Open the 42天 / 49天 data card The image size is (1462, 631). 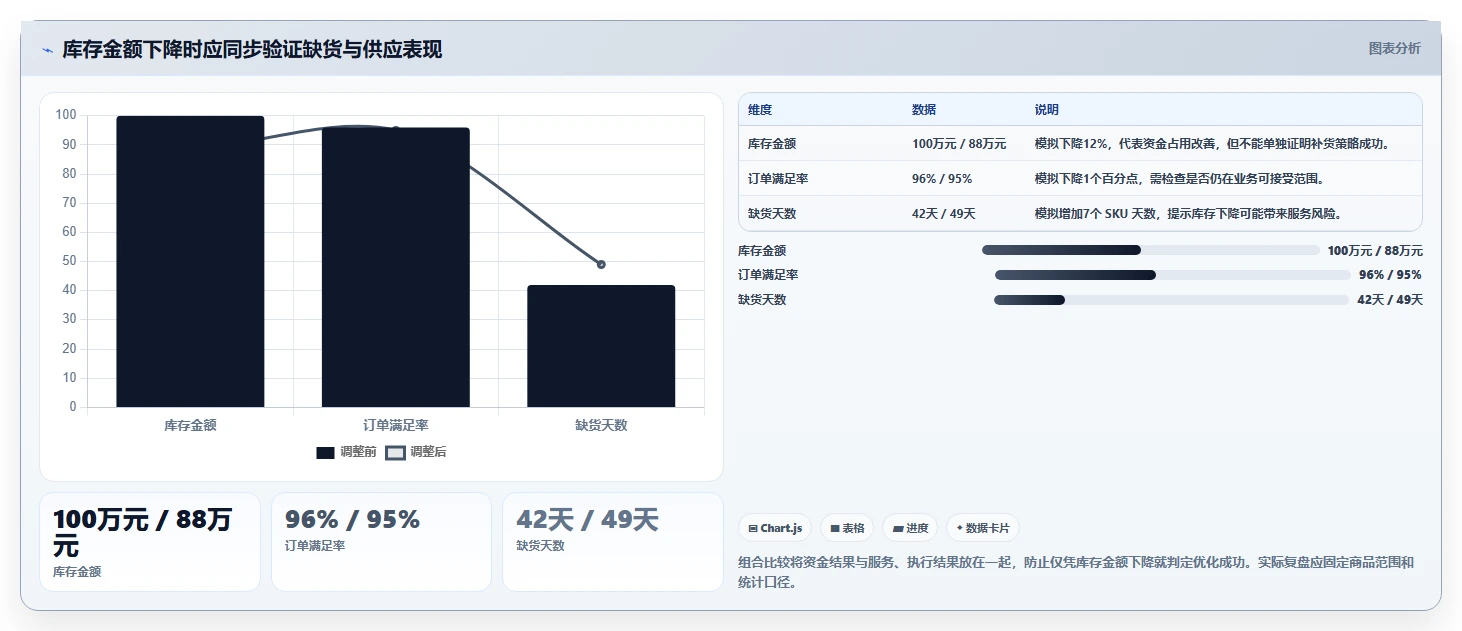[x=612, y=542]
